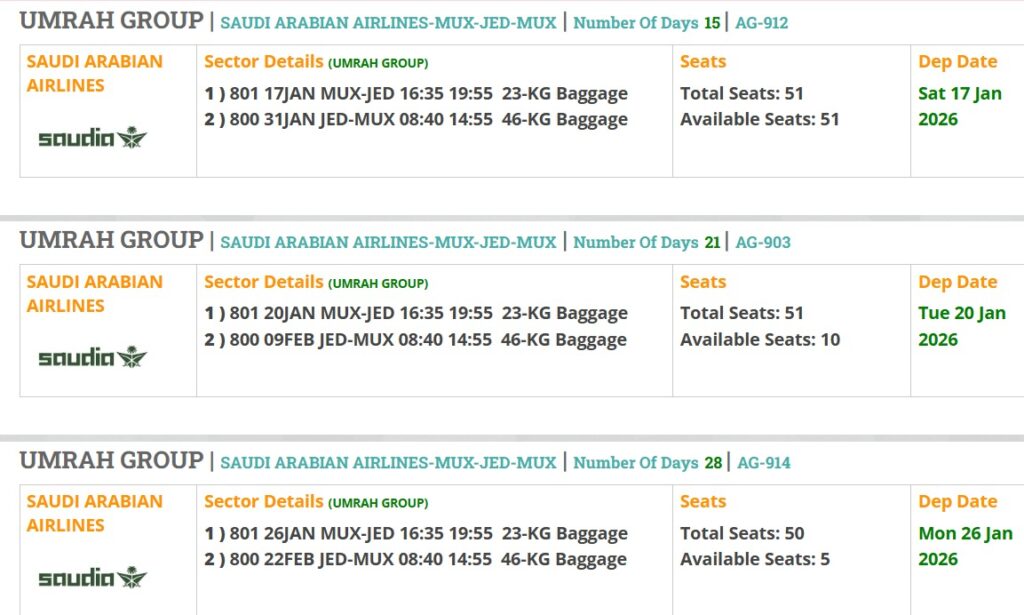1024x615 pixels.
Task: Click the Saudia logo in group AG-912
Action: pos(92,138)
